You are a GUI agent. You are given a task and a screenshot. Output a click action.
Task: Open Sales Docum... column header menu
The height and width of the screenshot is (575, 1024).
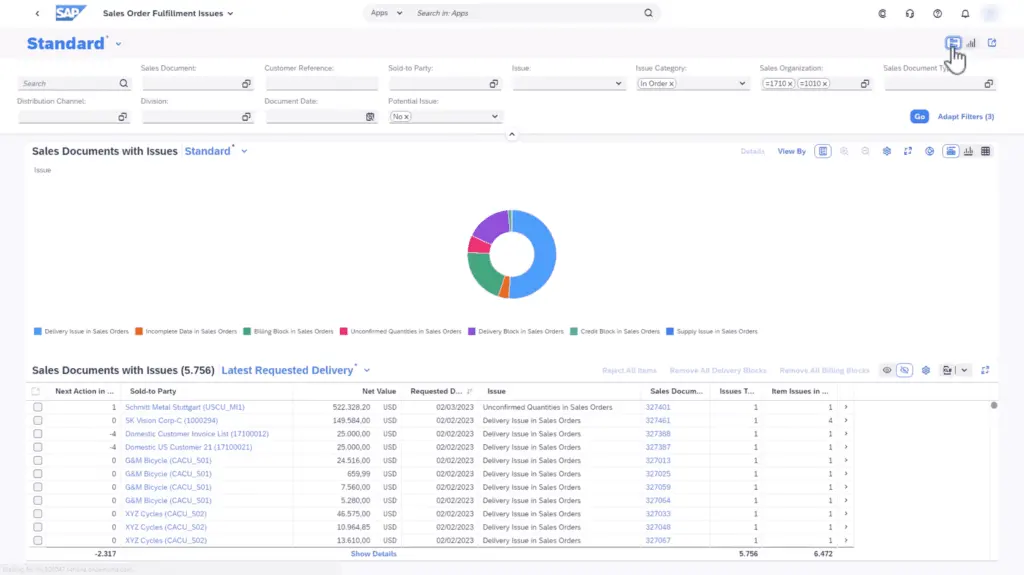pyautogui.click(x=676, y=391)
